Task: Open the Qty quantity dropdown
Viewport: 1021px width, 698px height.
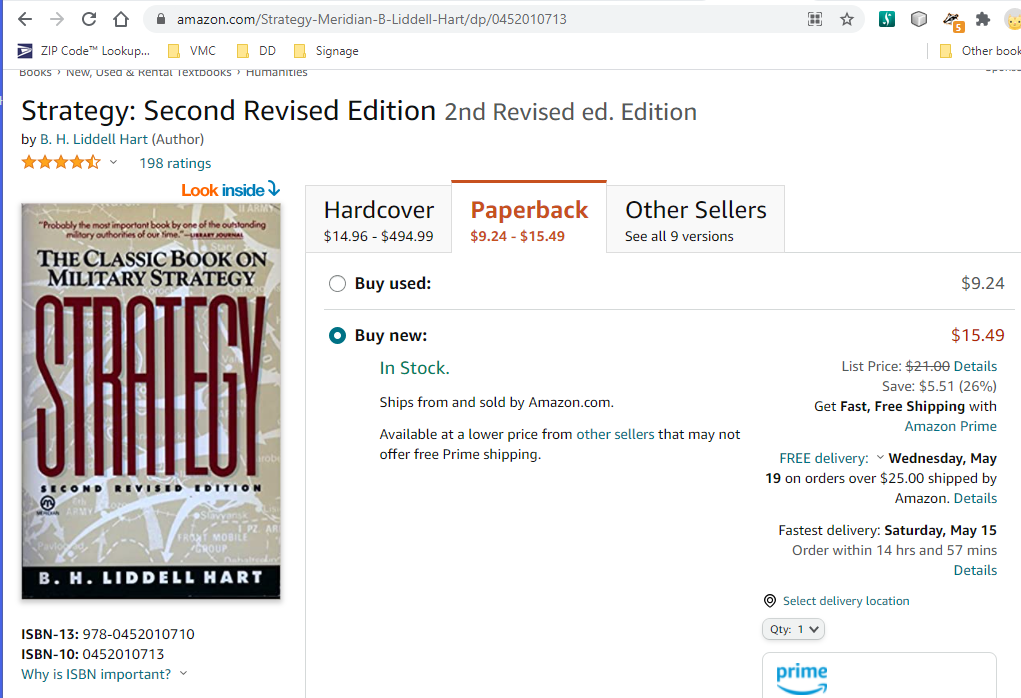Action: coord(793,629)
